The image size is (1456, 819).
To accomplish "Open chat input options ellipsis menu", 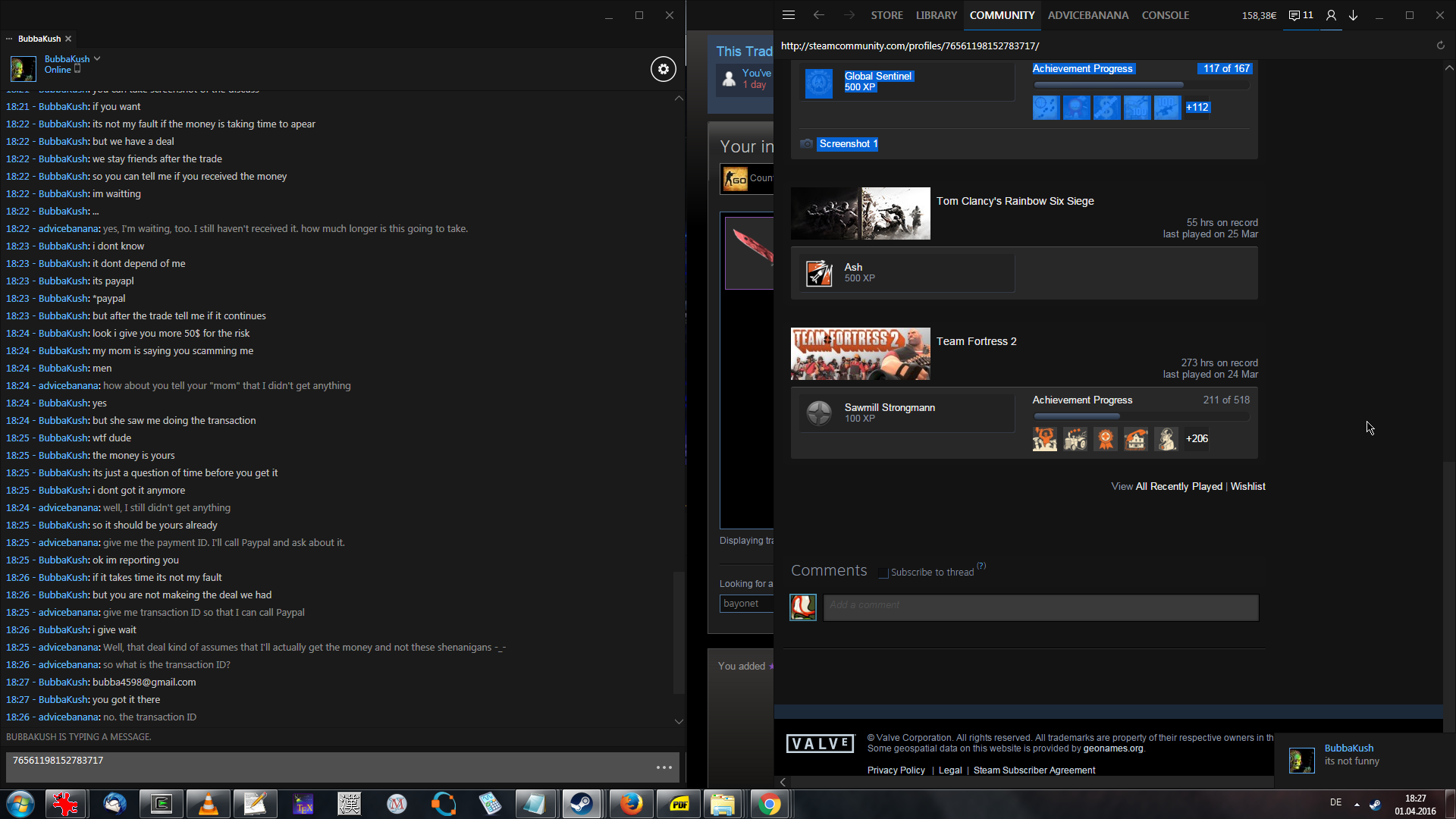I will [x=664, y=767].
